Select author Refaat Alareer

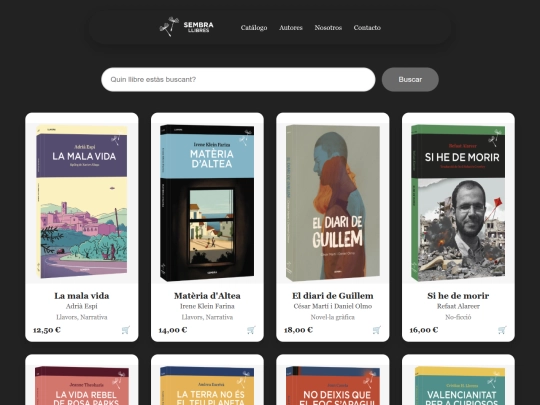pyautogui.click(x=458, y=306)
